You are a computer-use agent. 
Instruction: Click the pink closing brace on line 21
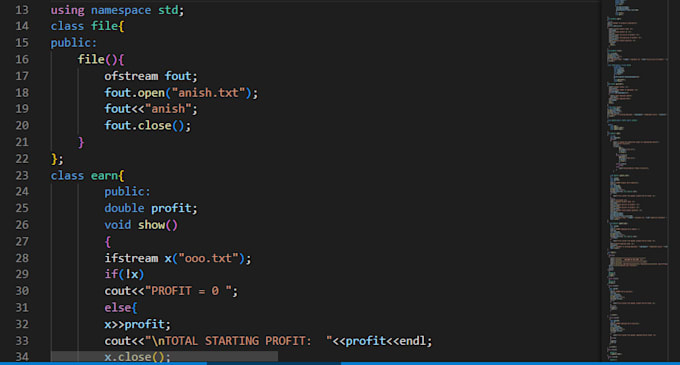tap(81, 142)
